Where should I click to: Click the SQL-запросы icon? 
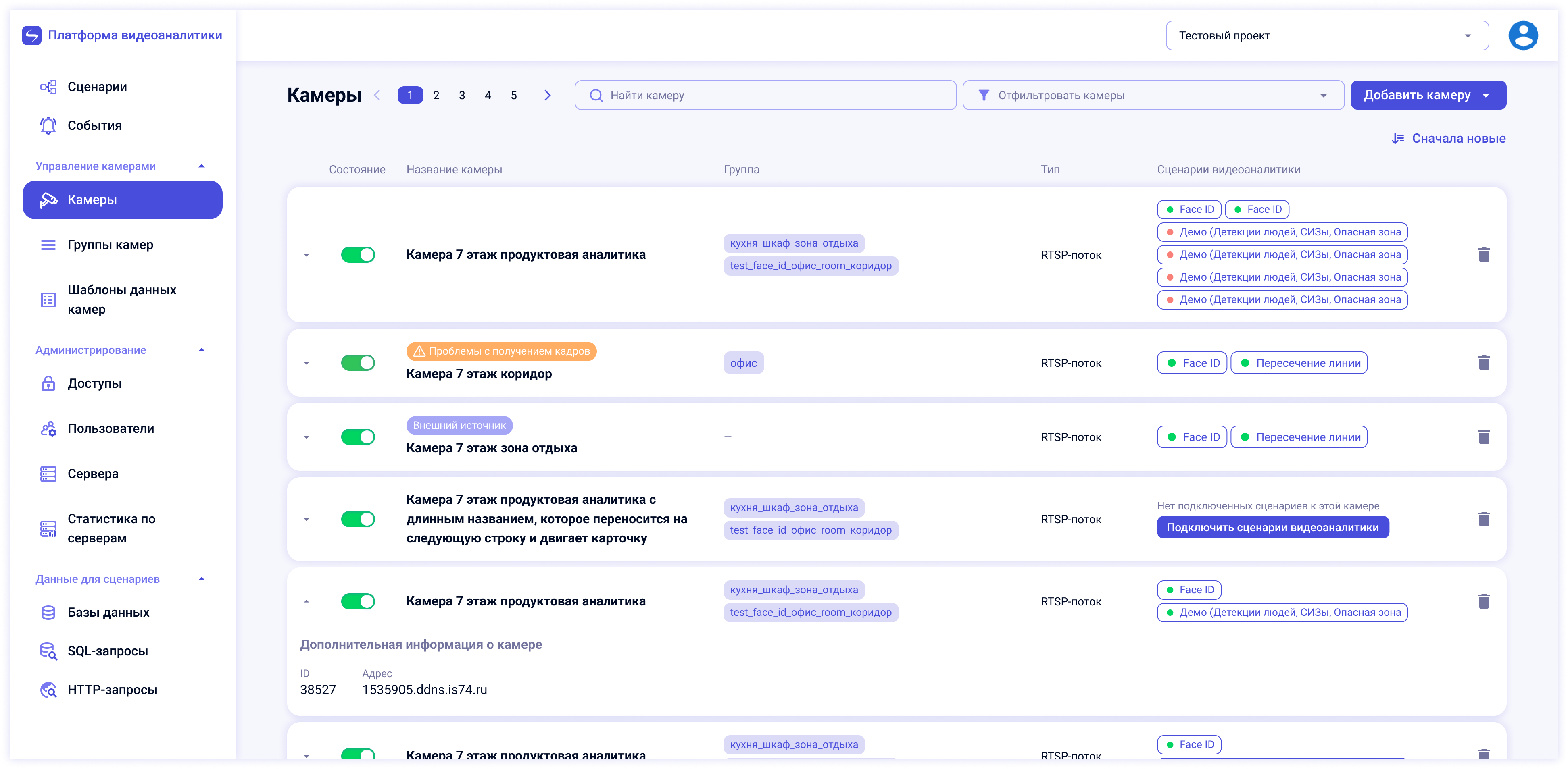point(48,651)
